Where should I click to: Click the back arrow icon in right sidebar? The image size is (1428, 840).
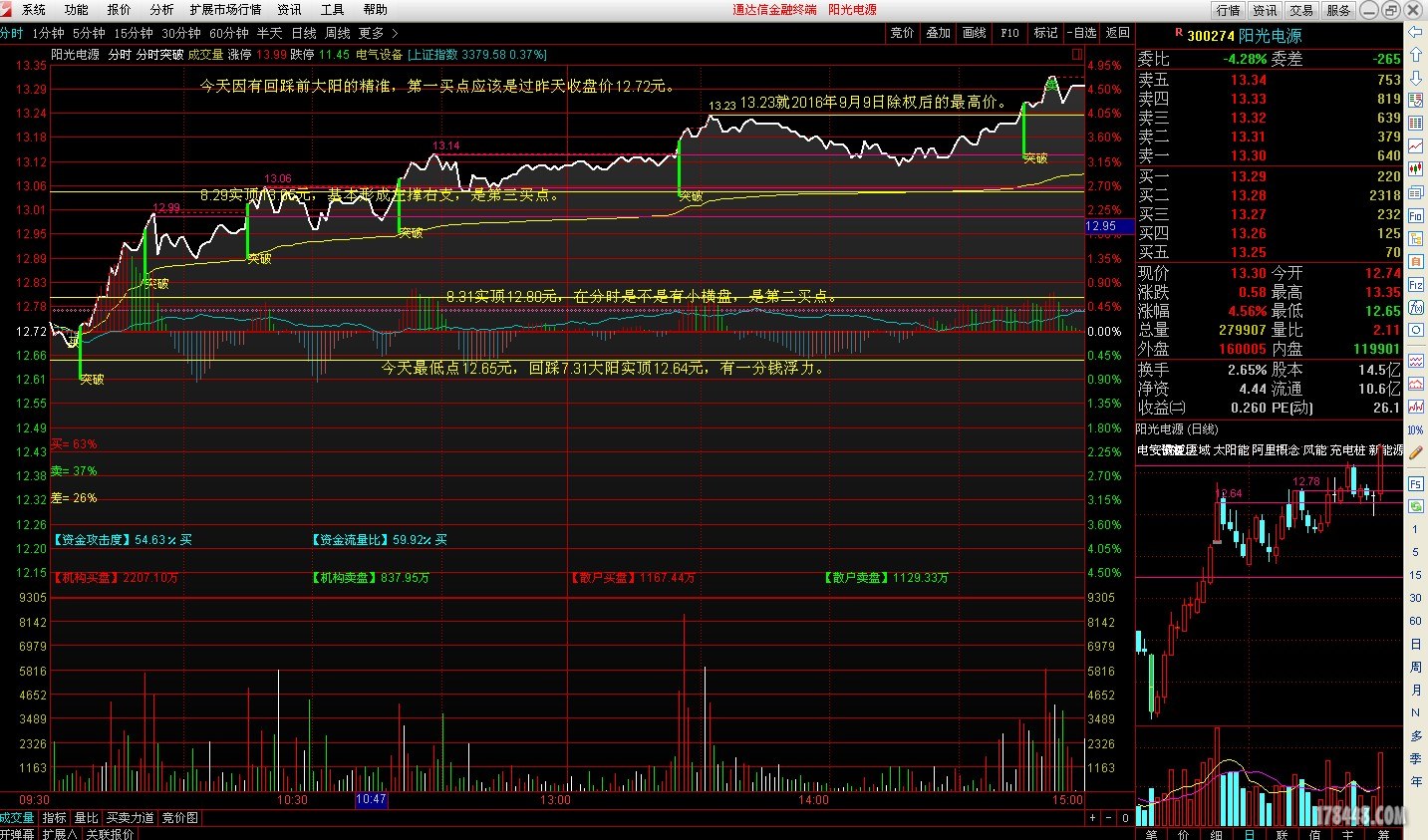[x=1415, y=31]
